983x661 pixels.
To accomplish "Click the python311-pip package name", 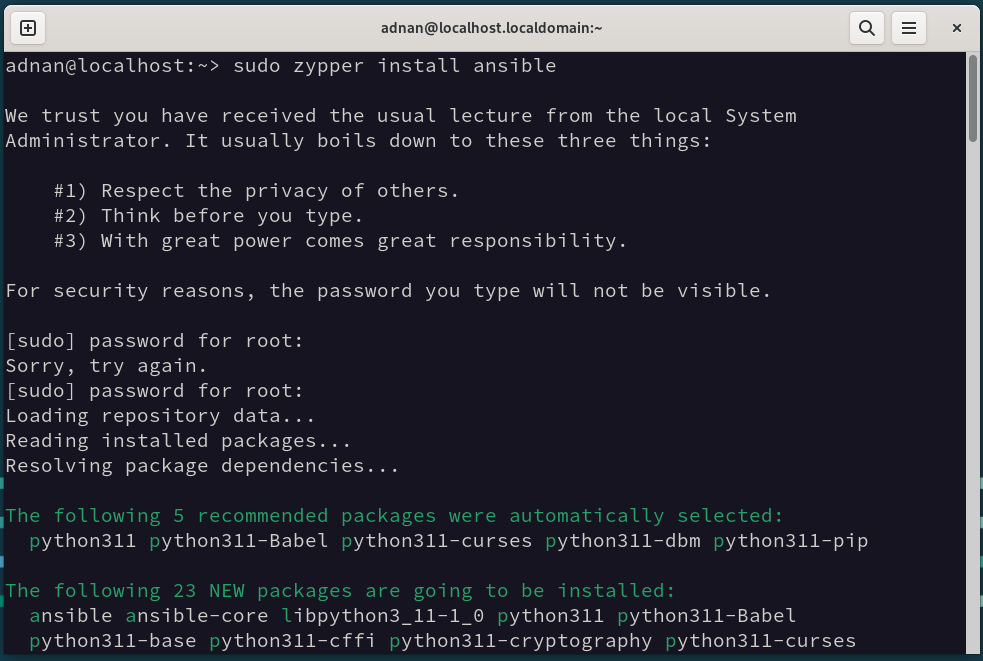I will [791, 541].
